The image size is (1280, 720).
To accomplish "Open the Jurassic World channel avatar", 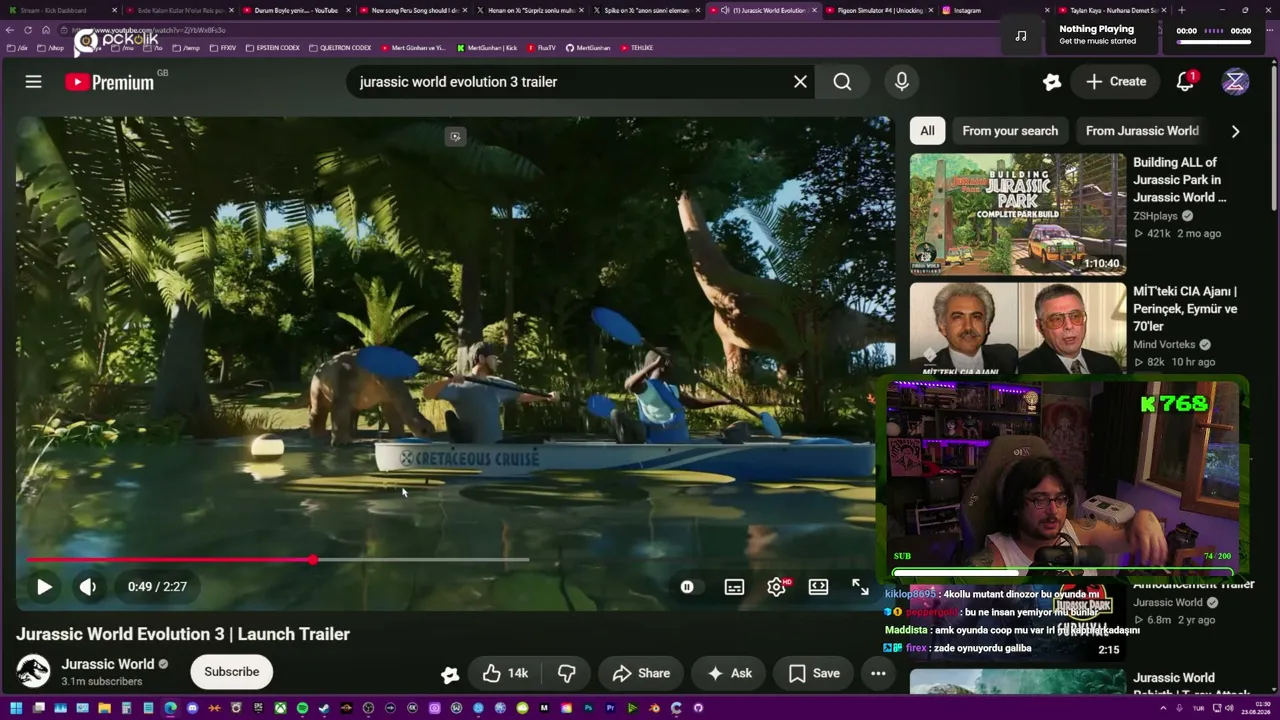I will pos(33,672).
